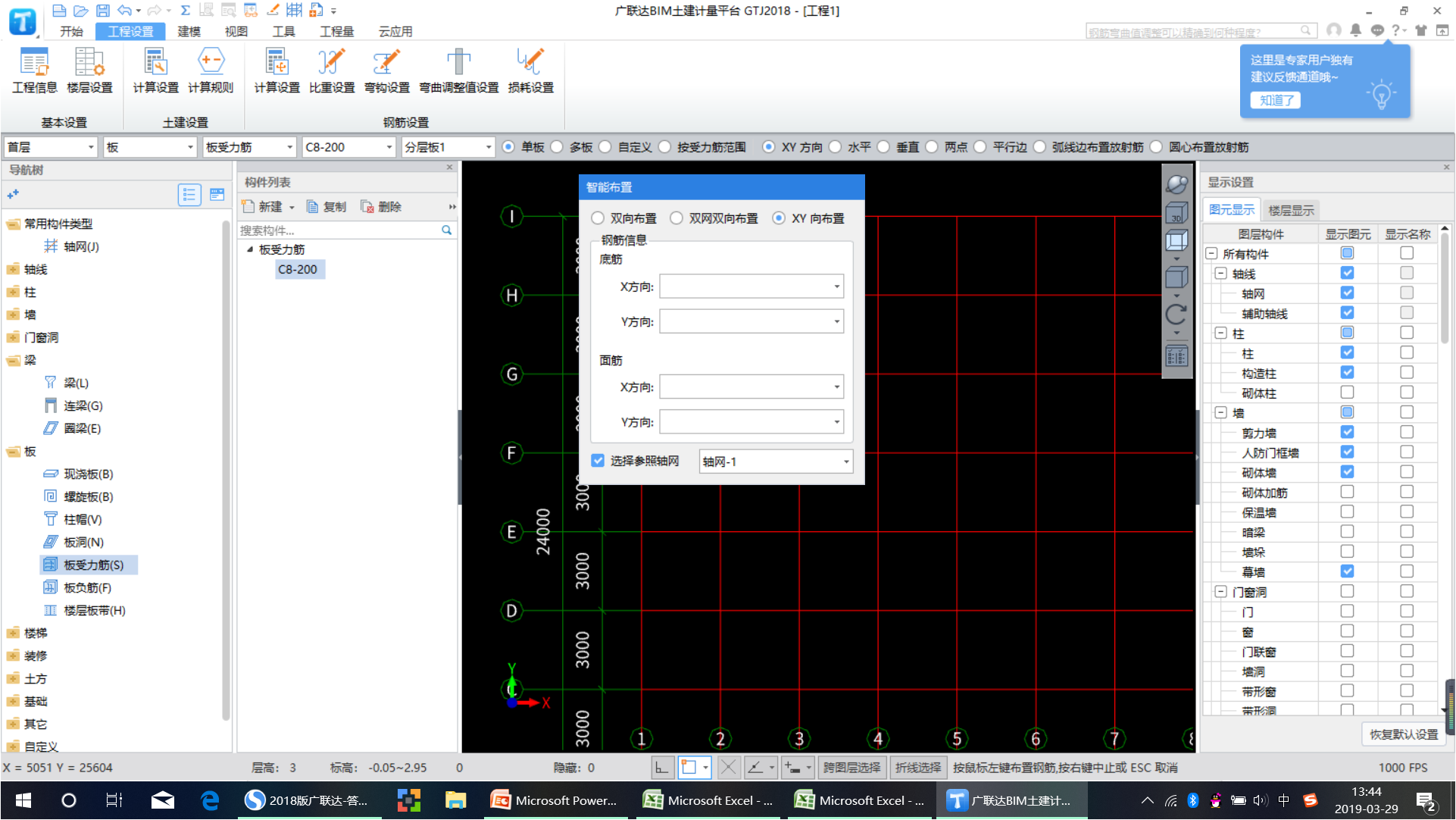This screenshot has width=1456, height=820.
Task: Click the dynamic view sphere icon
Action: (x=1176, y=183)
